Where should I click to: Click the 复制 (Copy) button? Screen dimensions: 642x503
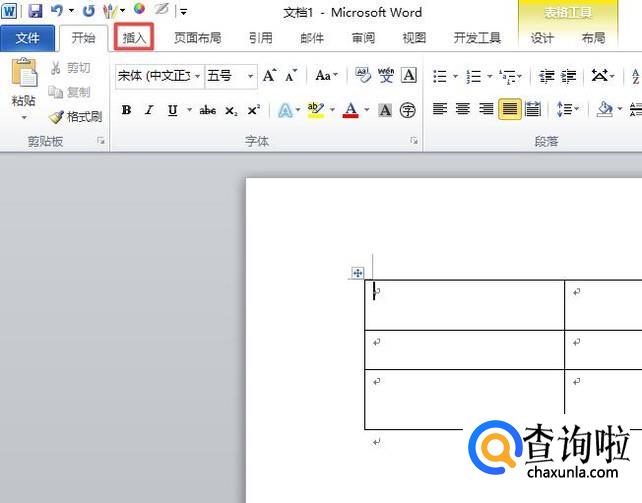[70, 92]
